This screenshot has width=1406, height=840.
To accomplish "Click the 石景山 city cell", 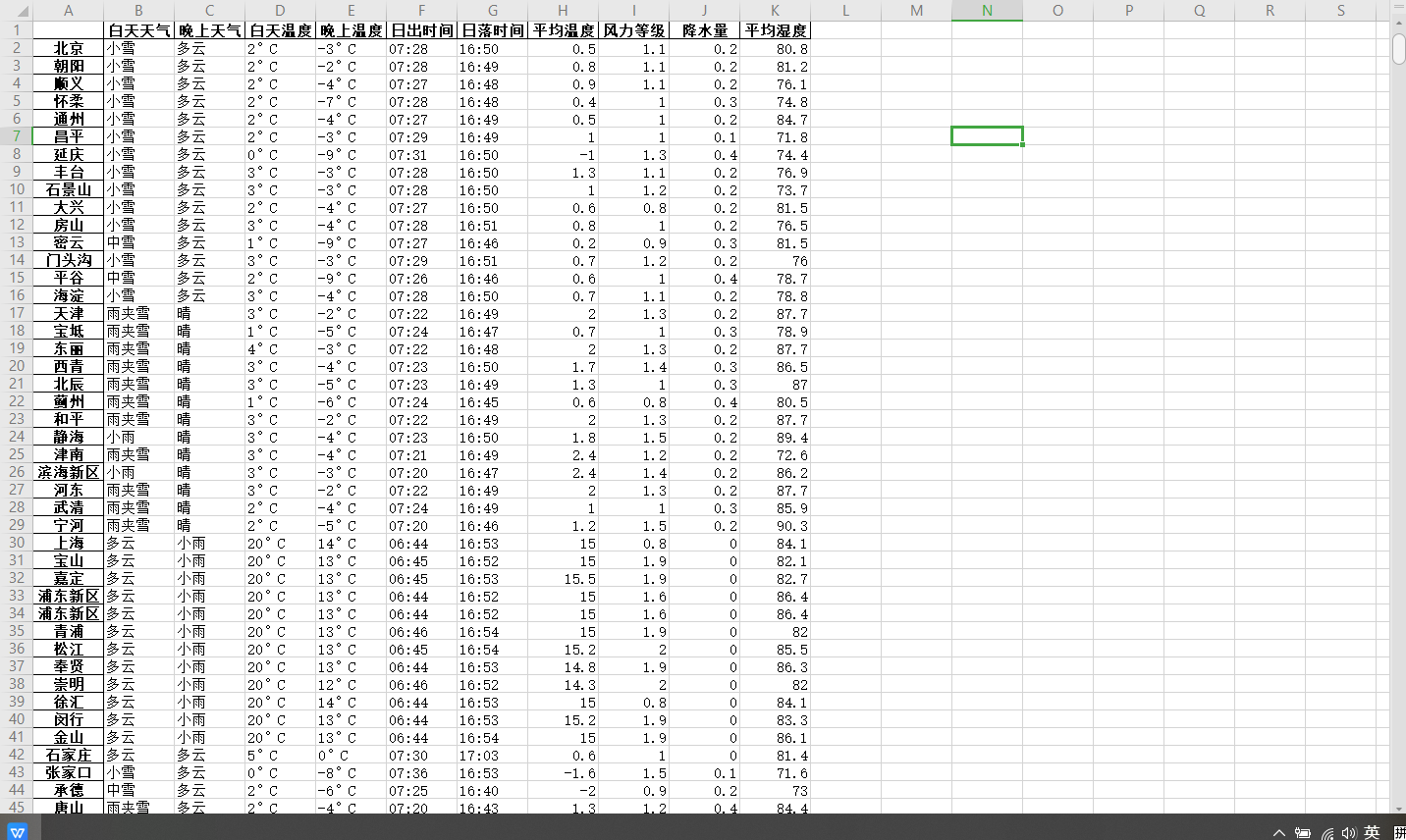I will (x=68, y=189).
